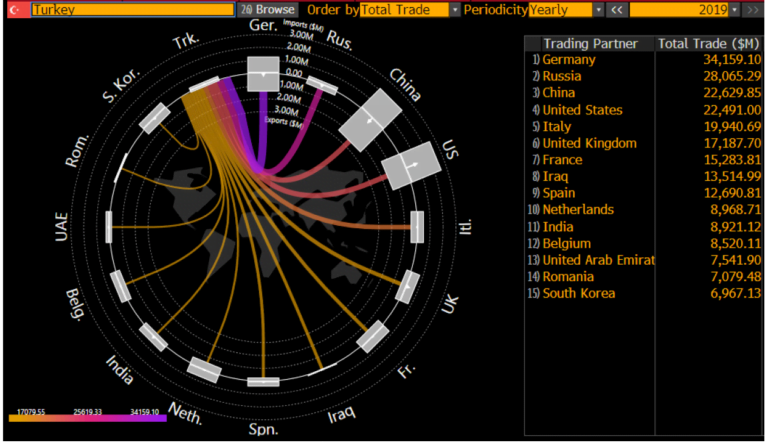Advance to next year with >> button
Image resolution: width=768 pixels, height=443 pixels.
coord(755,9)
